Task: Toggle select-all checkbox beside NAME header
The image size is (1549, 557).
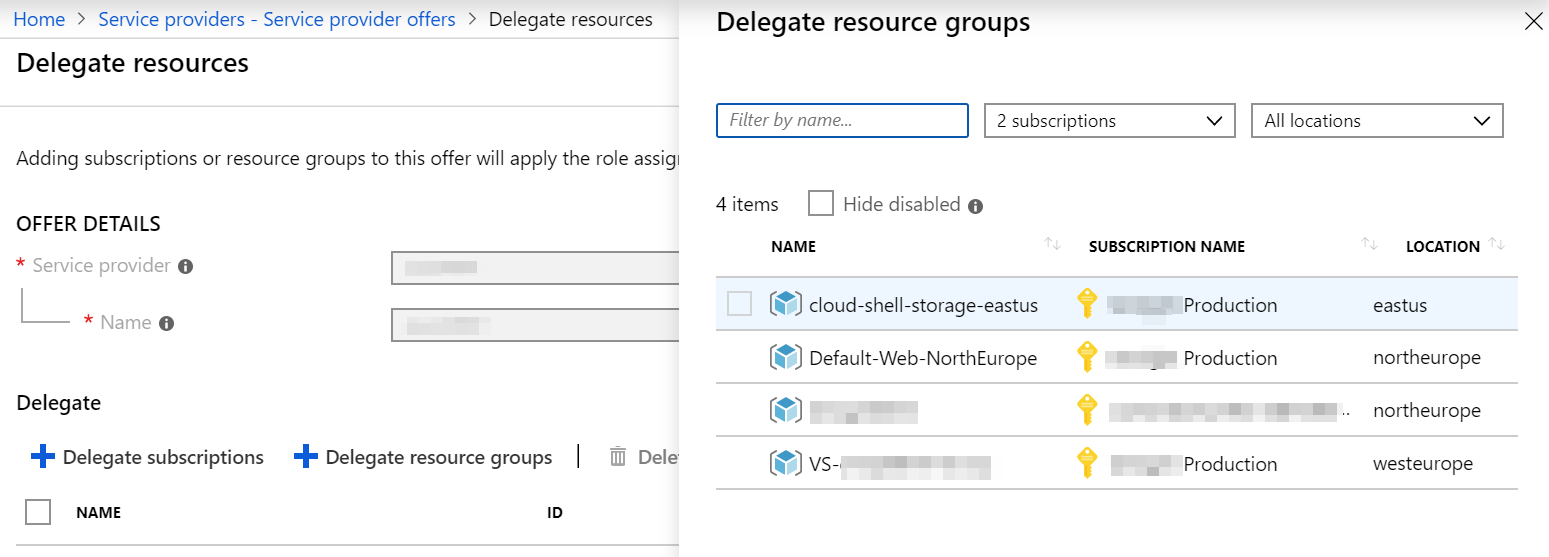Action: (38, 512)
